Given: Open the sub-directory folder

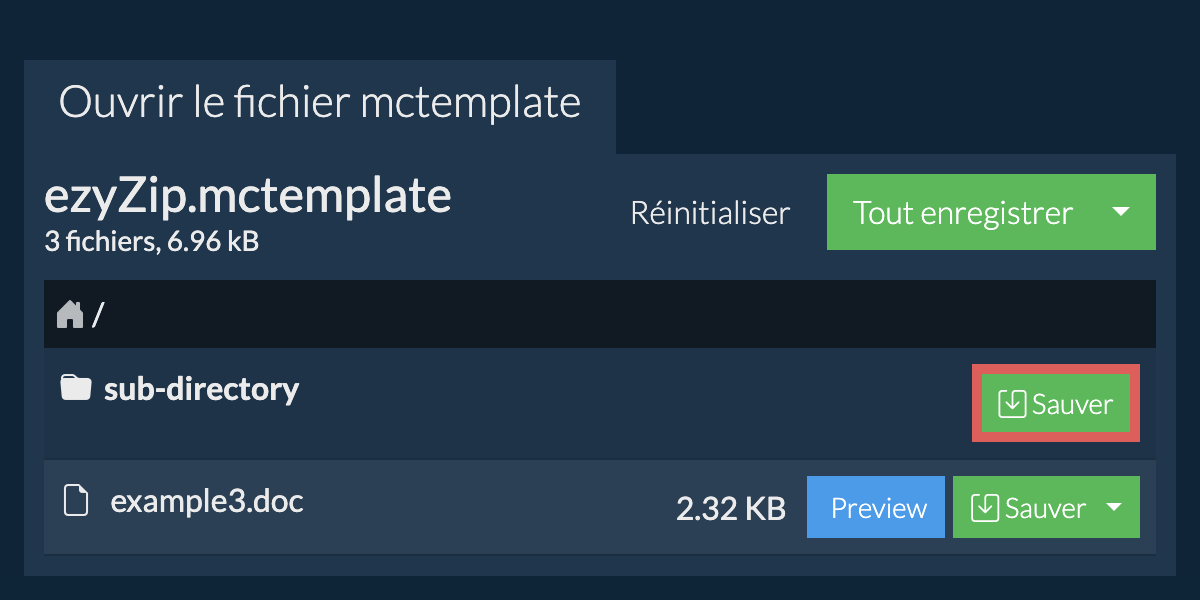Looking at the screenshot, I should tap(201, 388).
